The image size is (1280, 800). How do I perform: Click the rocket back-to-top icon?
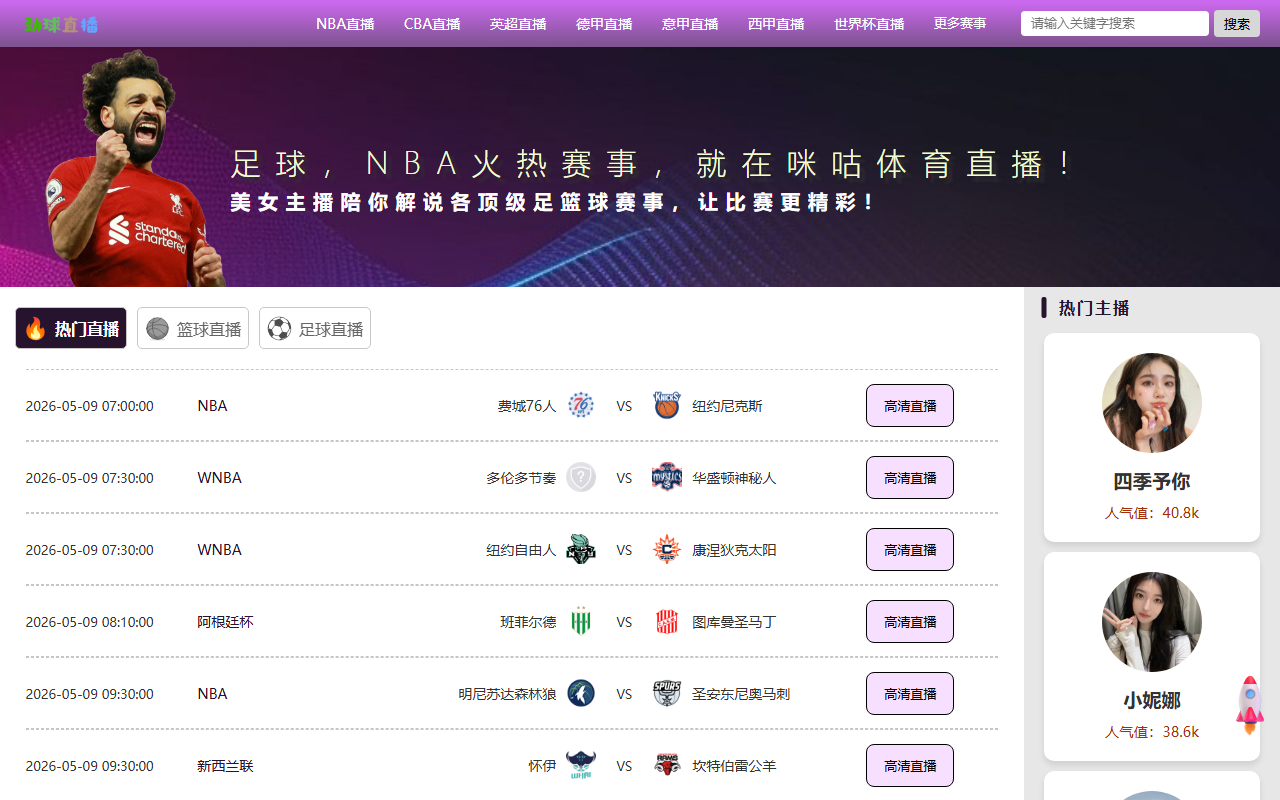point(1250,705)
